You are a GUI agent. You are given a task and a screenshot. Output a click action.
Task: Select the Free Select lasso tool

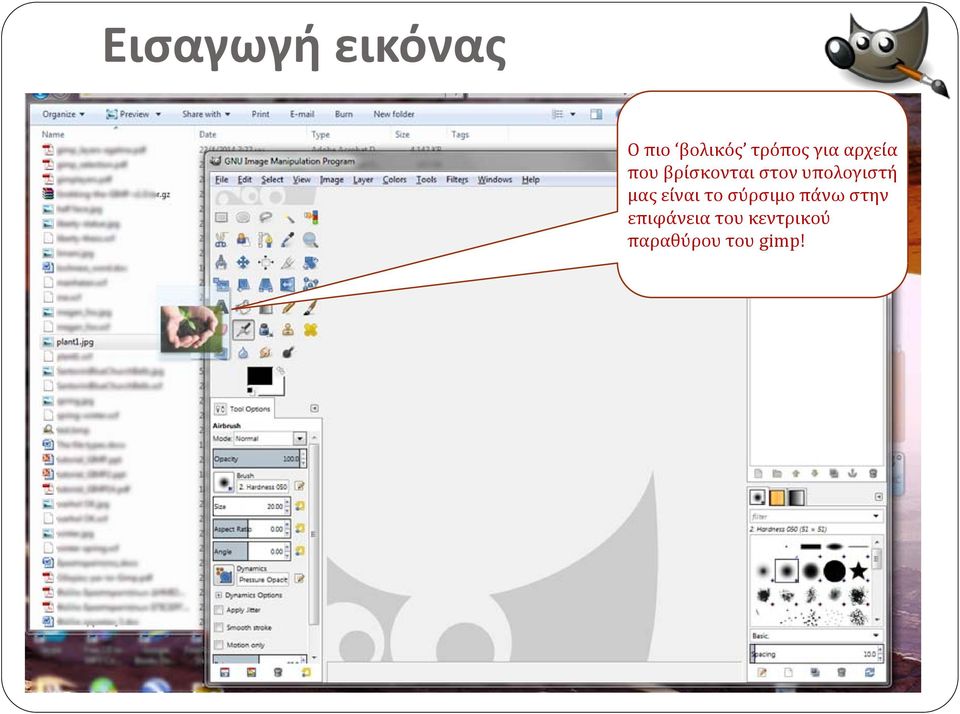[266, 217]
